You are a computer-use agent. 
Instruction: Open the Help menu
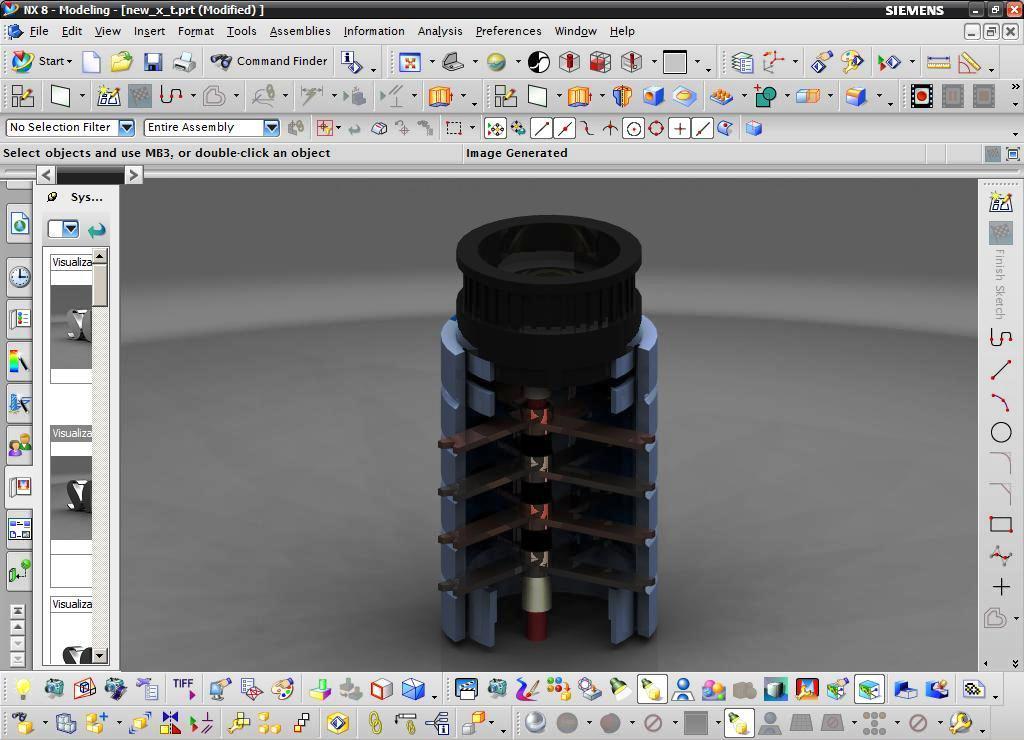[x=622, y=31]
